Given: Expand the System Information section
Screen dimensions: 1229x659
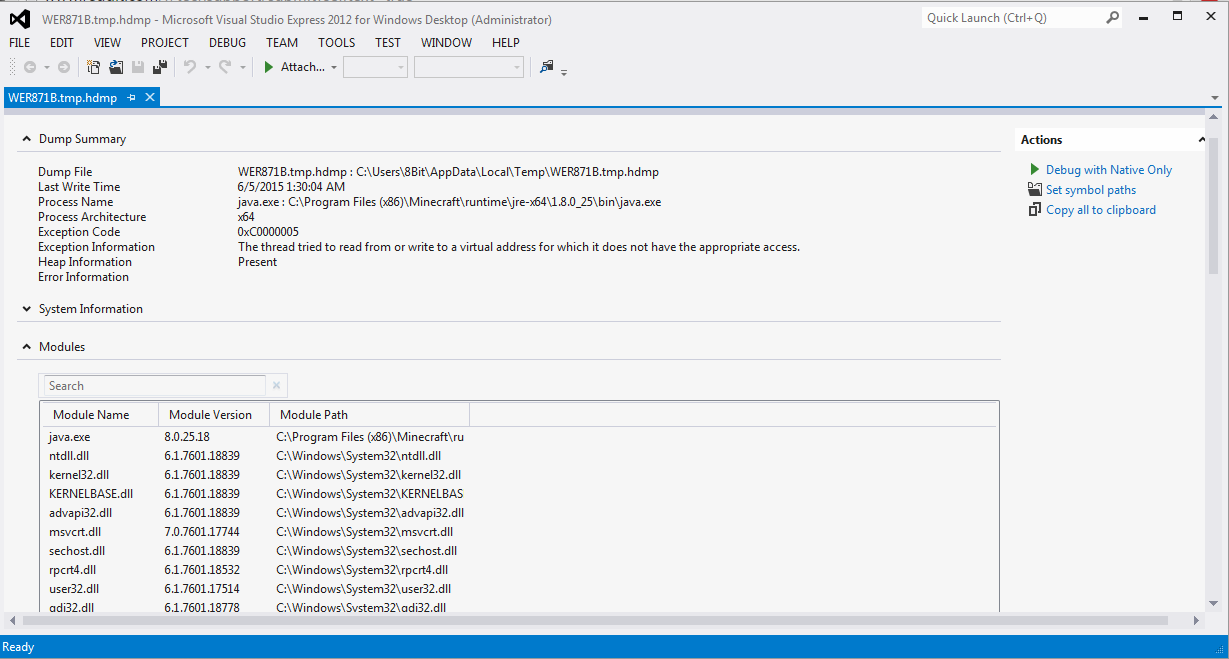Looking at the screenshot, I should point(27,309).
